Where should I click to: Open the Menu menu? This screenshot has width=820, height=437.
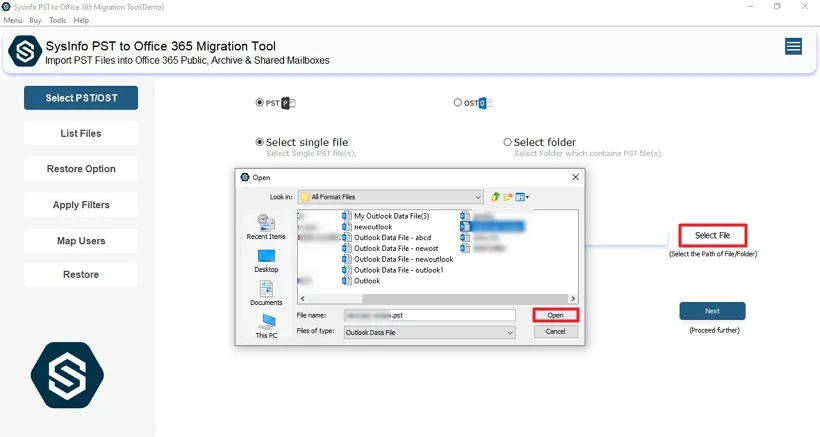13,20
